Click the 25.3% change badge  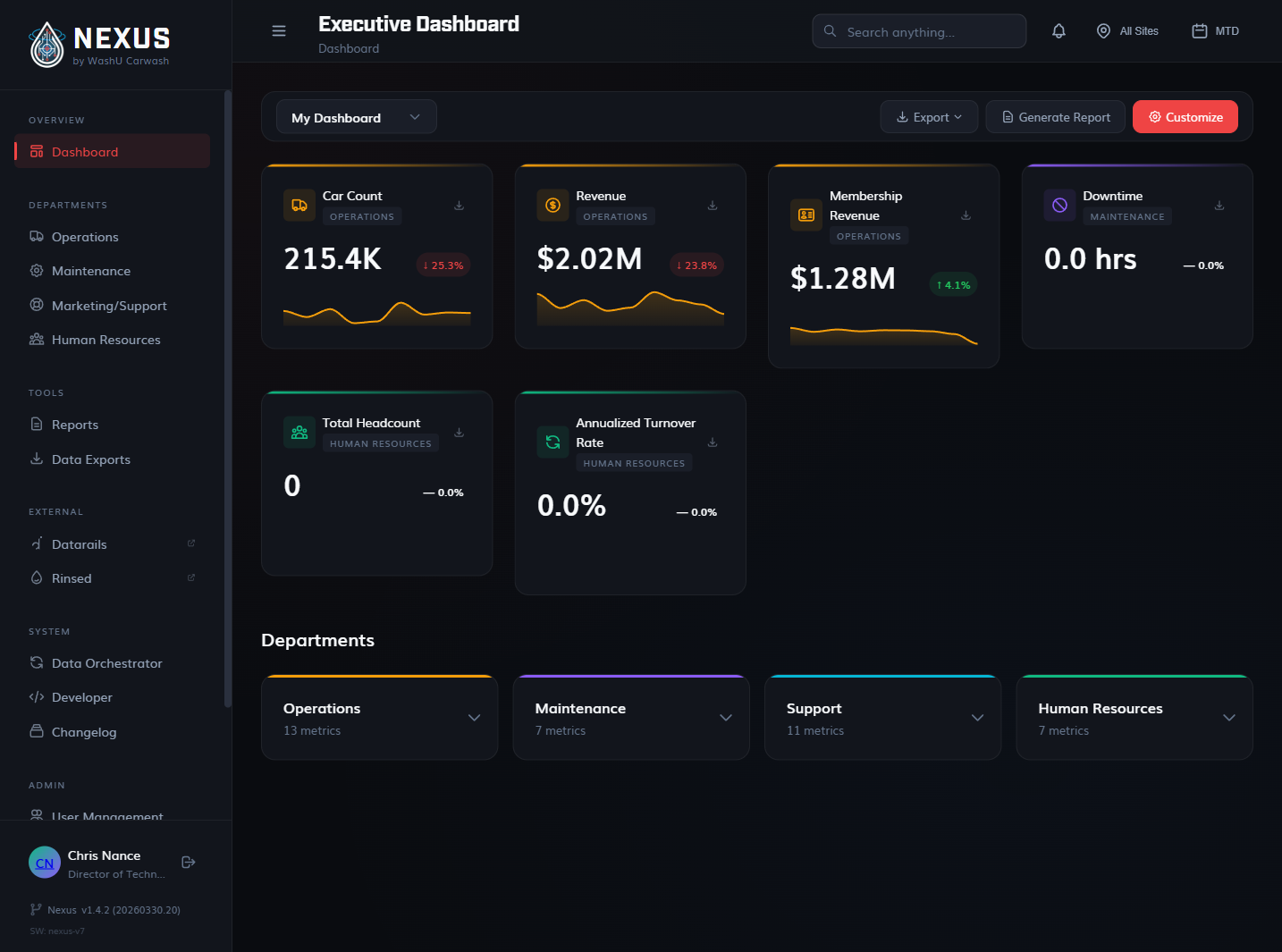(443, 265)
